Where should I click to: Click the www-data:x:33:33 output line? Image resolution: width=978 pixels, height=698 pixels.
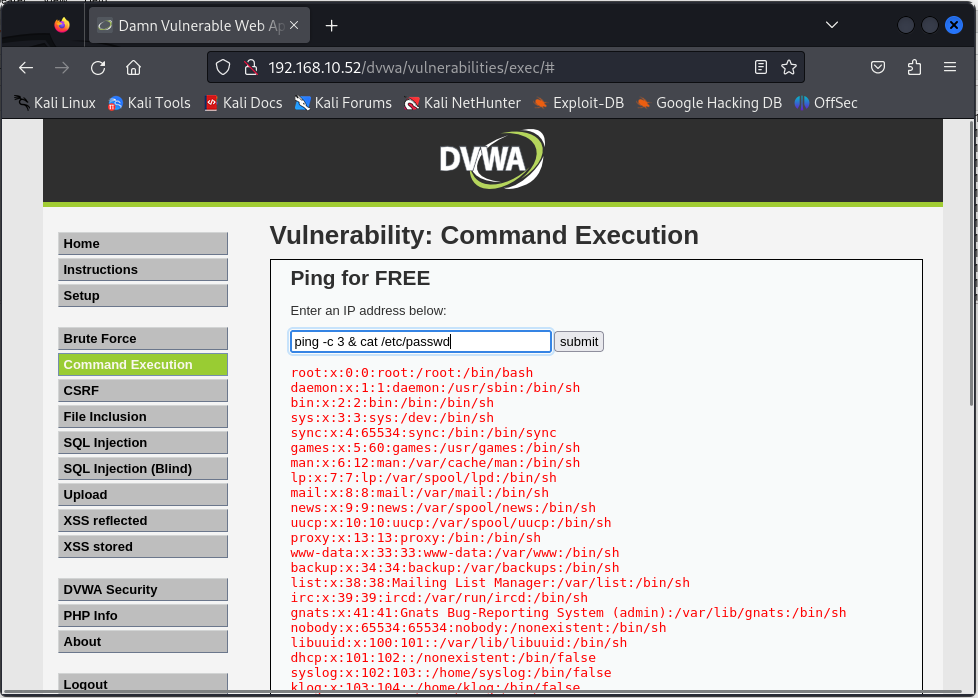pyautogui.click(x=455, y=553)
